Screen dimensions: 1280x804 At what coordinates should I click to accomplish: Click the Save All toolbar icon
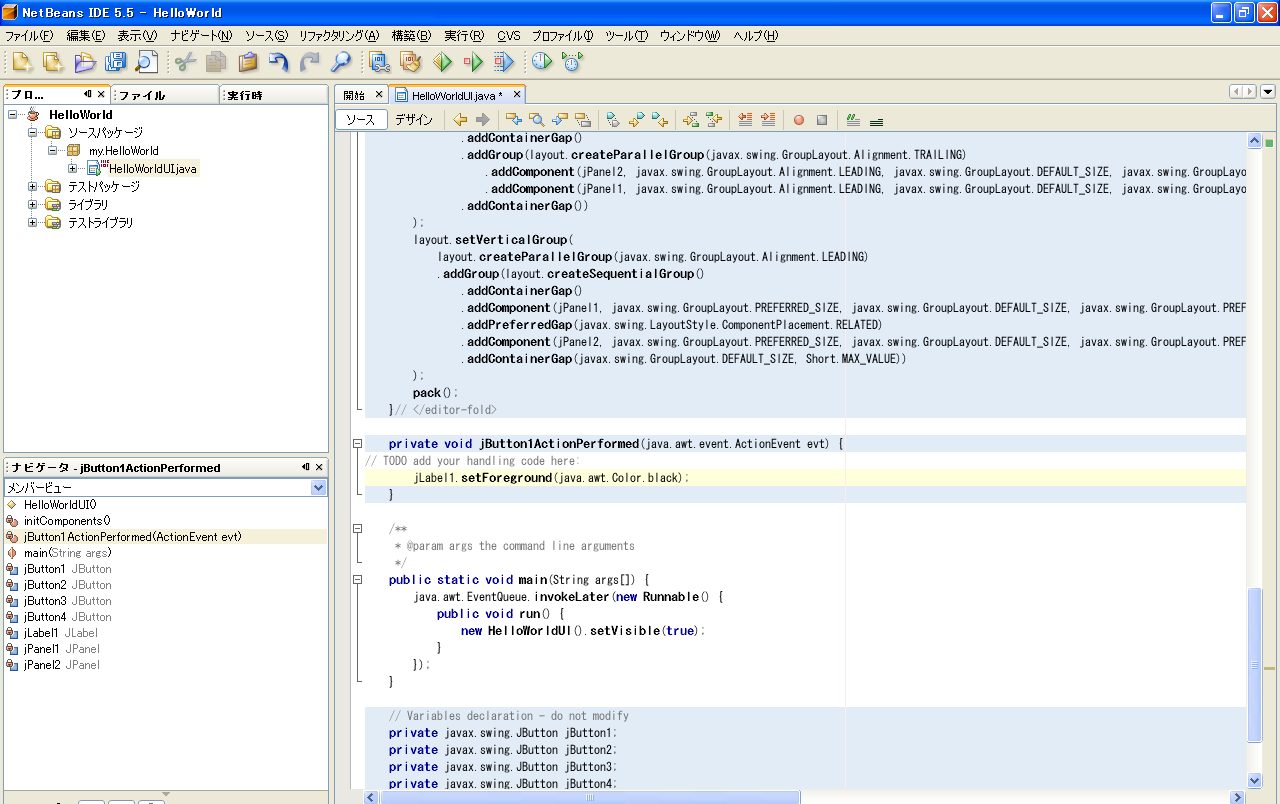[x=115, y=62]
